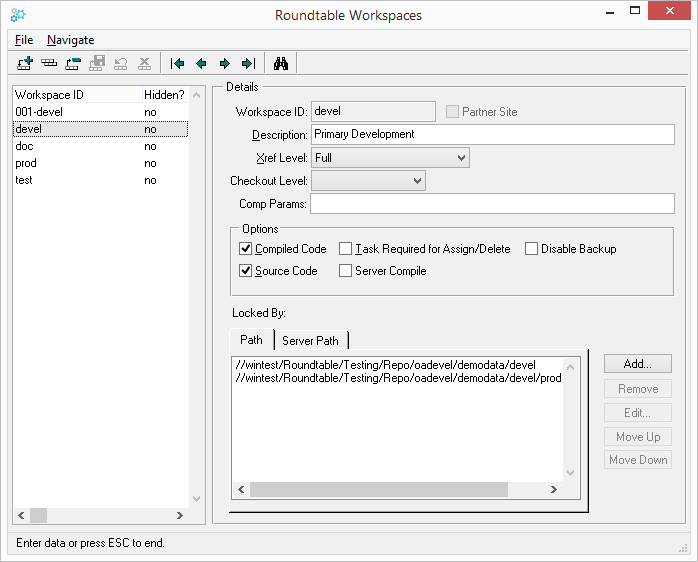698x562 pixels.
Task: Select the 001-devel workspace row
Action: point(101,112)
